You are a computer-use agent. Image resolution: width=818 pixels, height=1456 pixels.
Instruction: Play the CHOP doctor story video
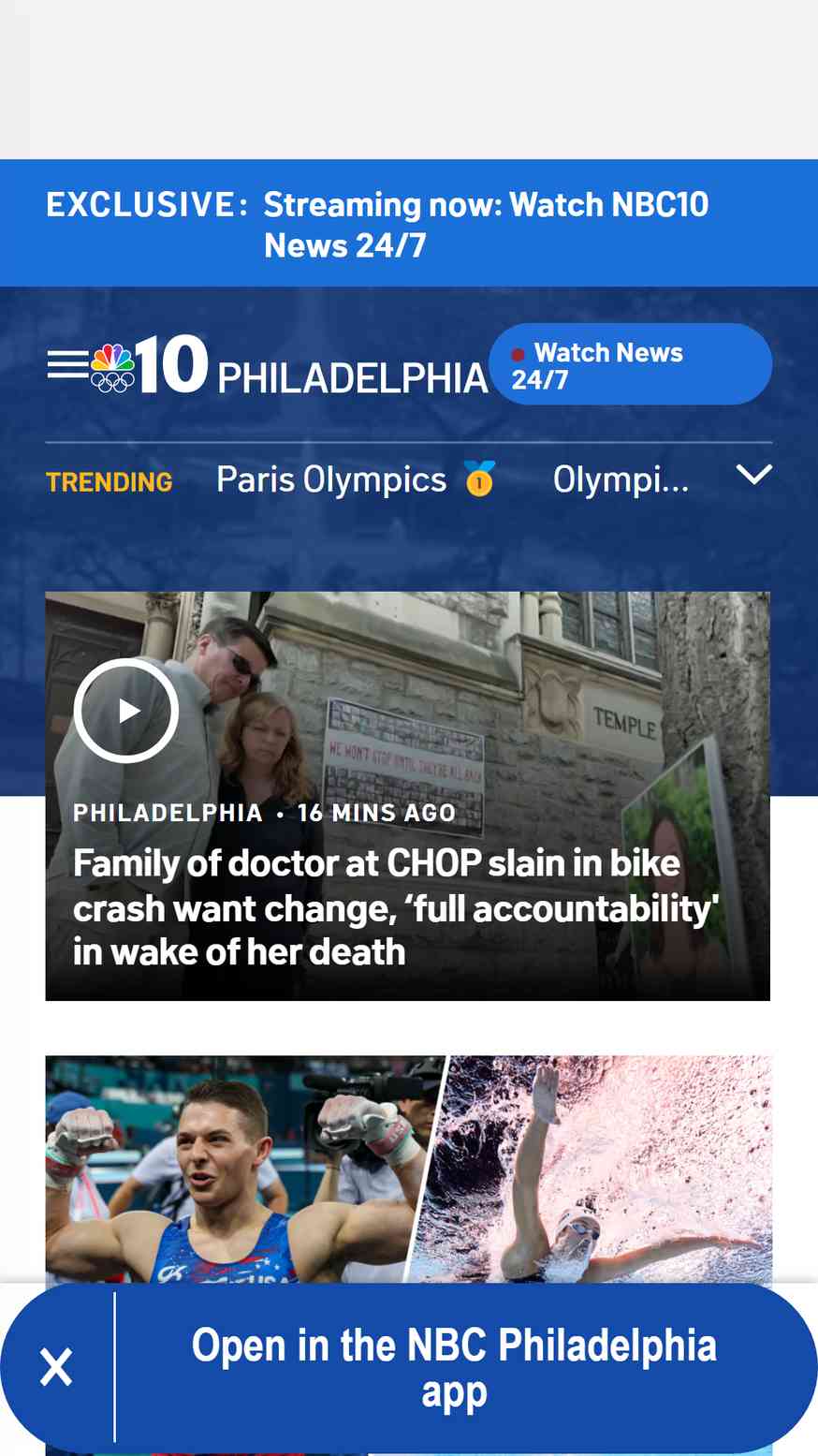pyautogui.click(x=126, y=711)
